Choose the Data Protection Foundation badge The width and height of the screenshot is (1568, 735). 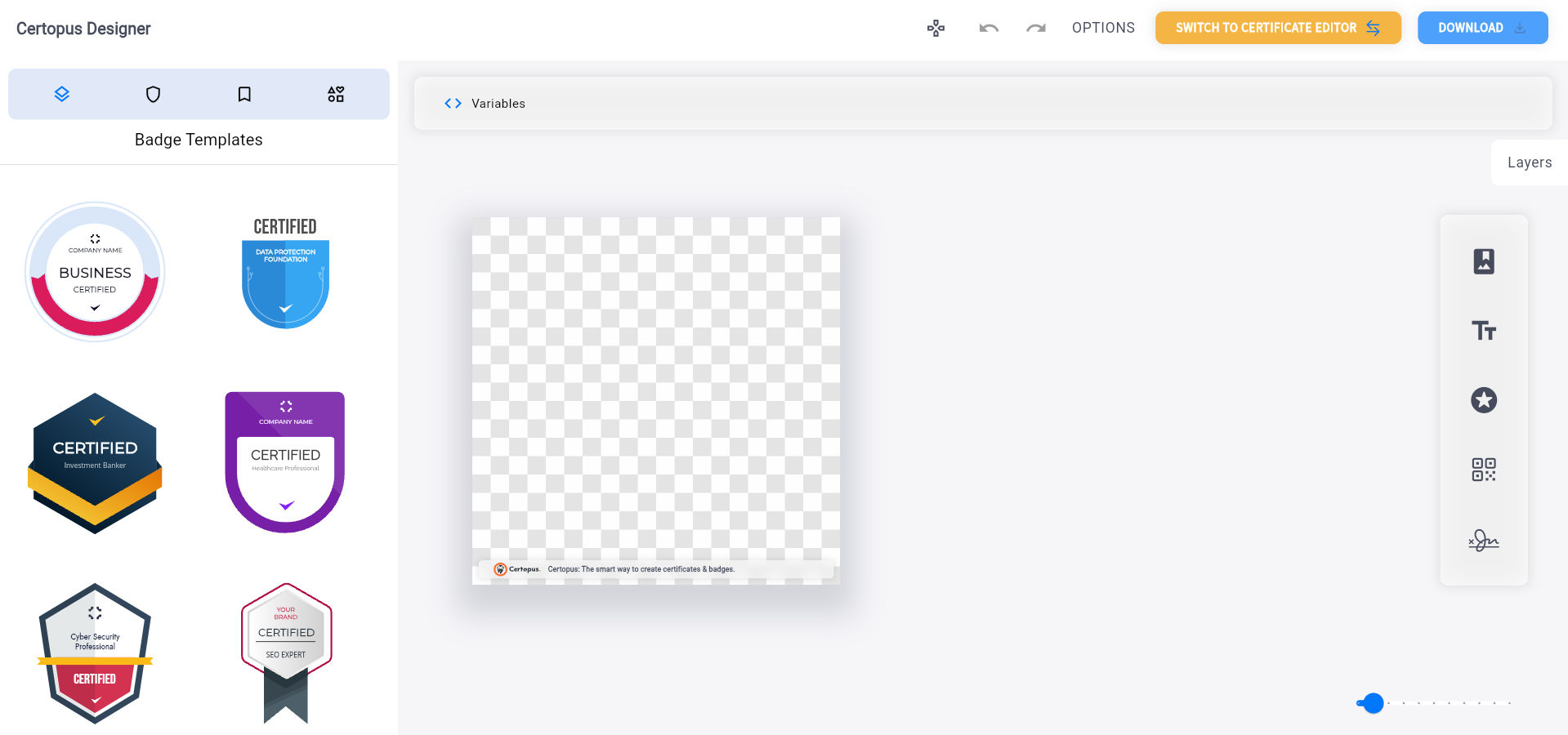point(285,273)
